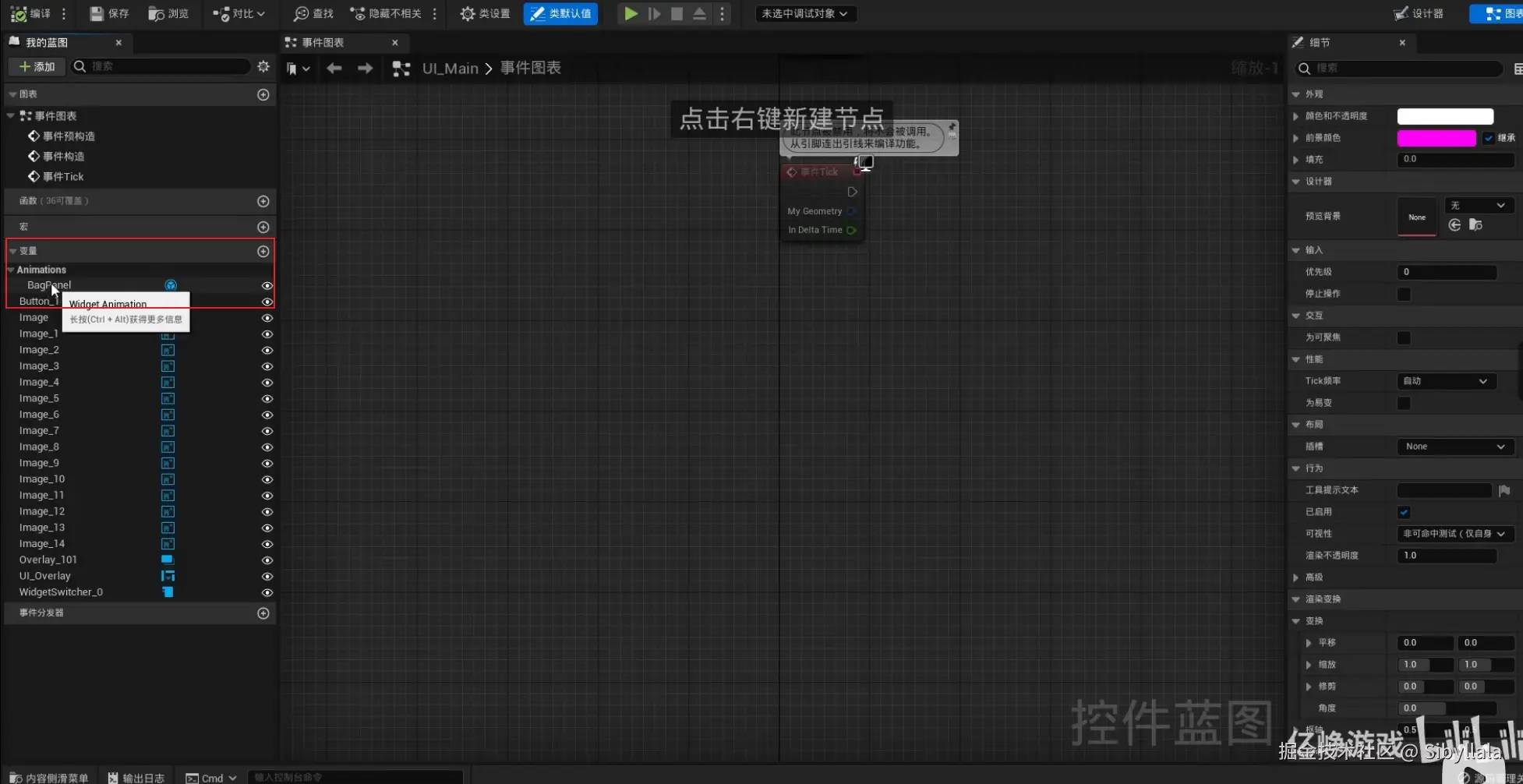
Task: Switch to Designer (设计器) mode
Action: 1419,14
